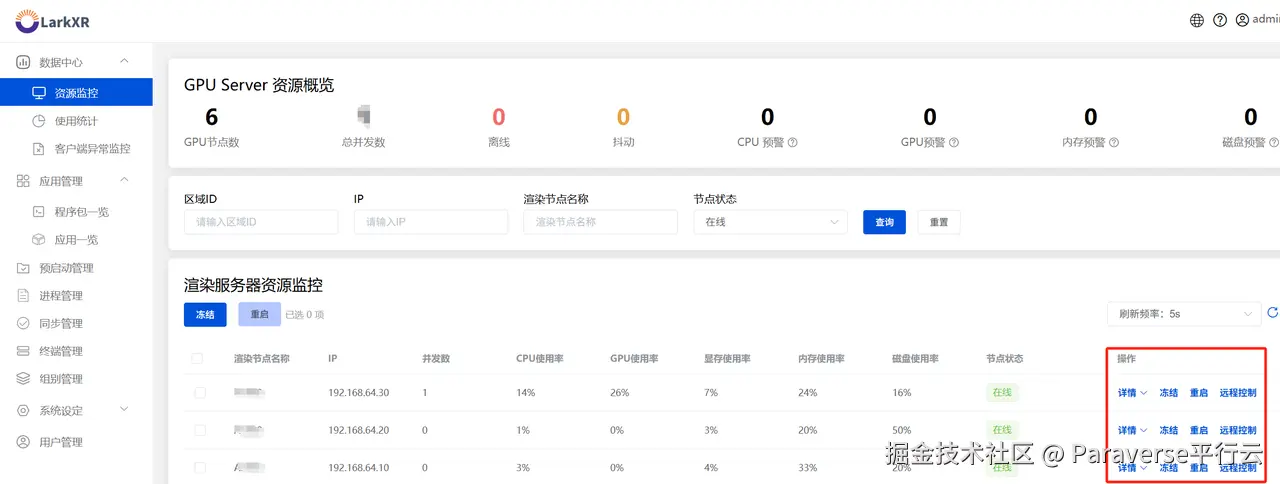Screen dimensions: 1280x484
Task: Click the 内存预警 help icon
Action: pos(1114,142)
